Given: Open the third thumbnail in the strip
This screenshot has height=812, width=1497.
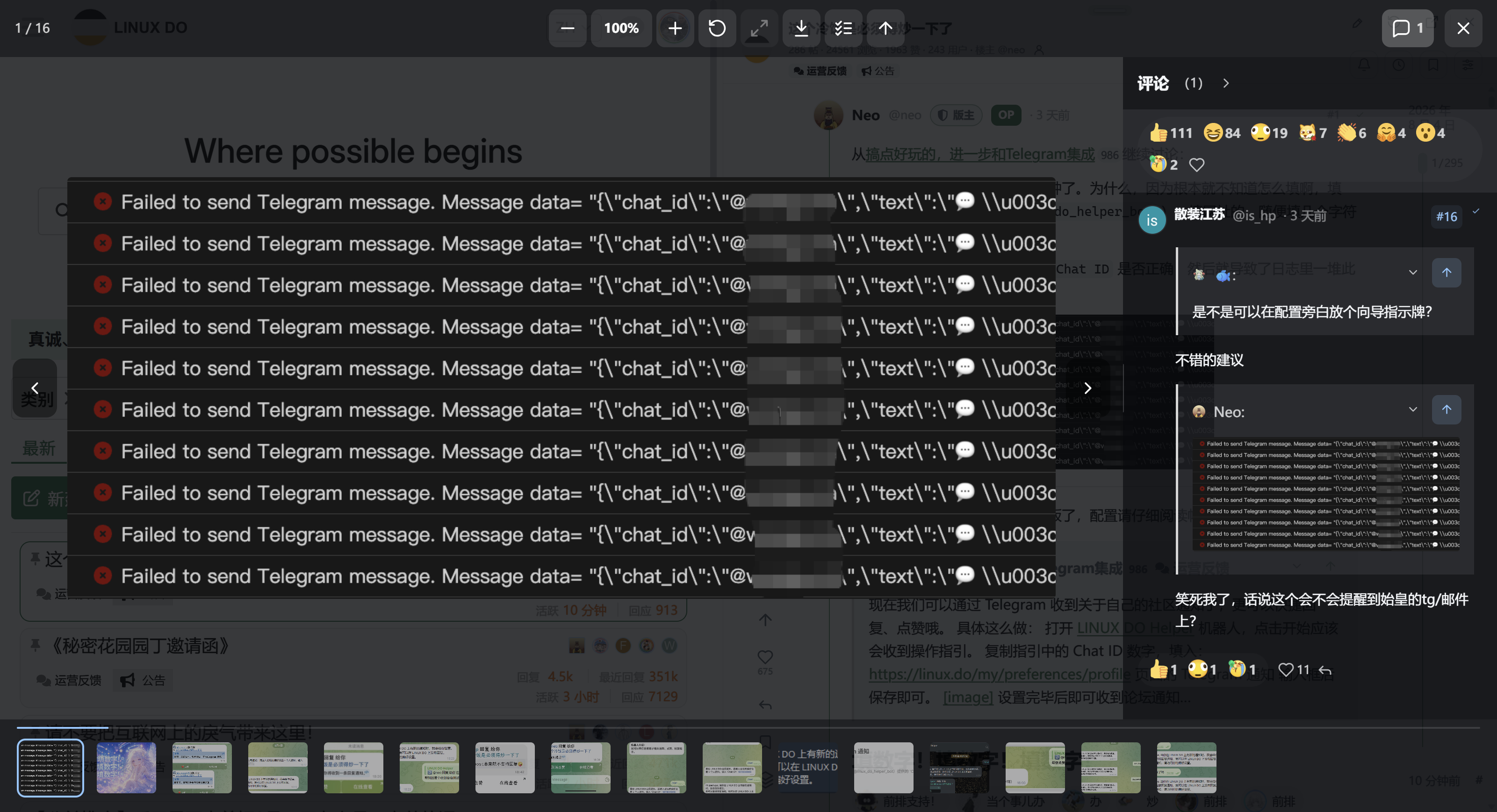Looking at the screenshot, I should pos(202,767).
